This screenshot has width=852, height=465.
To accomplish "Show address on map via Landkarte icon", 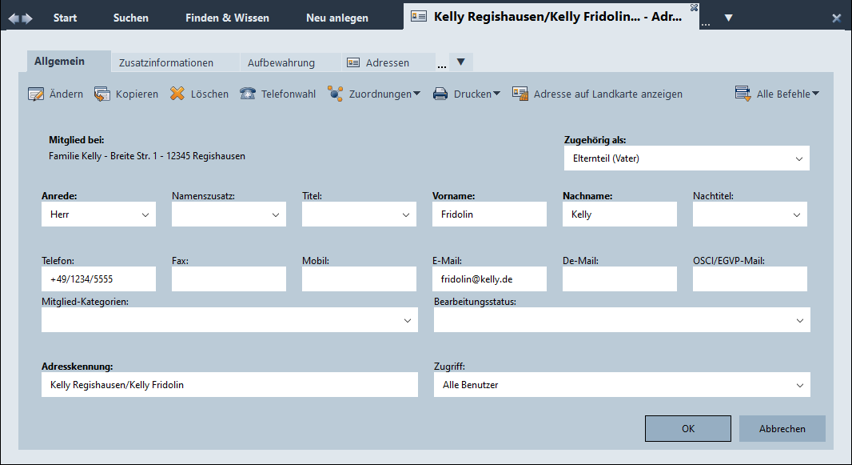I will (520, 94).
